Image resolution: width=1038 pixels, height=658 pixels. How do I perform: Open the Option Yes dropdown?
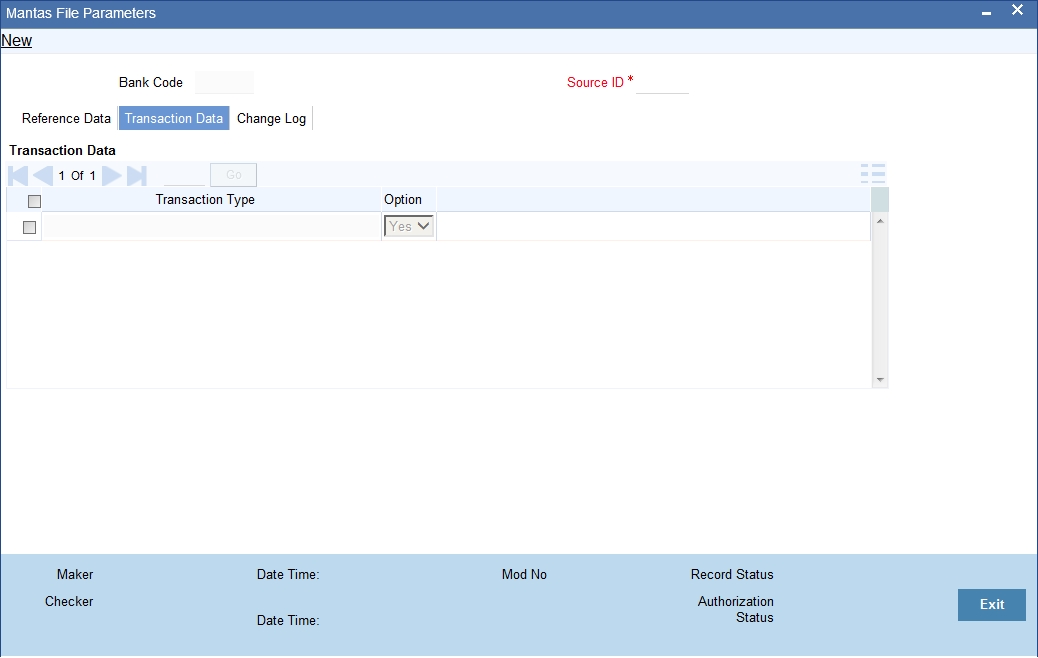[408, 226]
